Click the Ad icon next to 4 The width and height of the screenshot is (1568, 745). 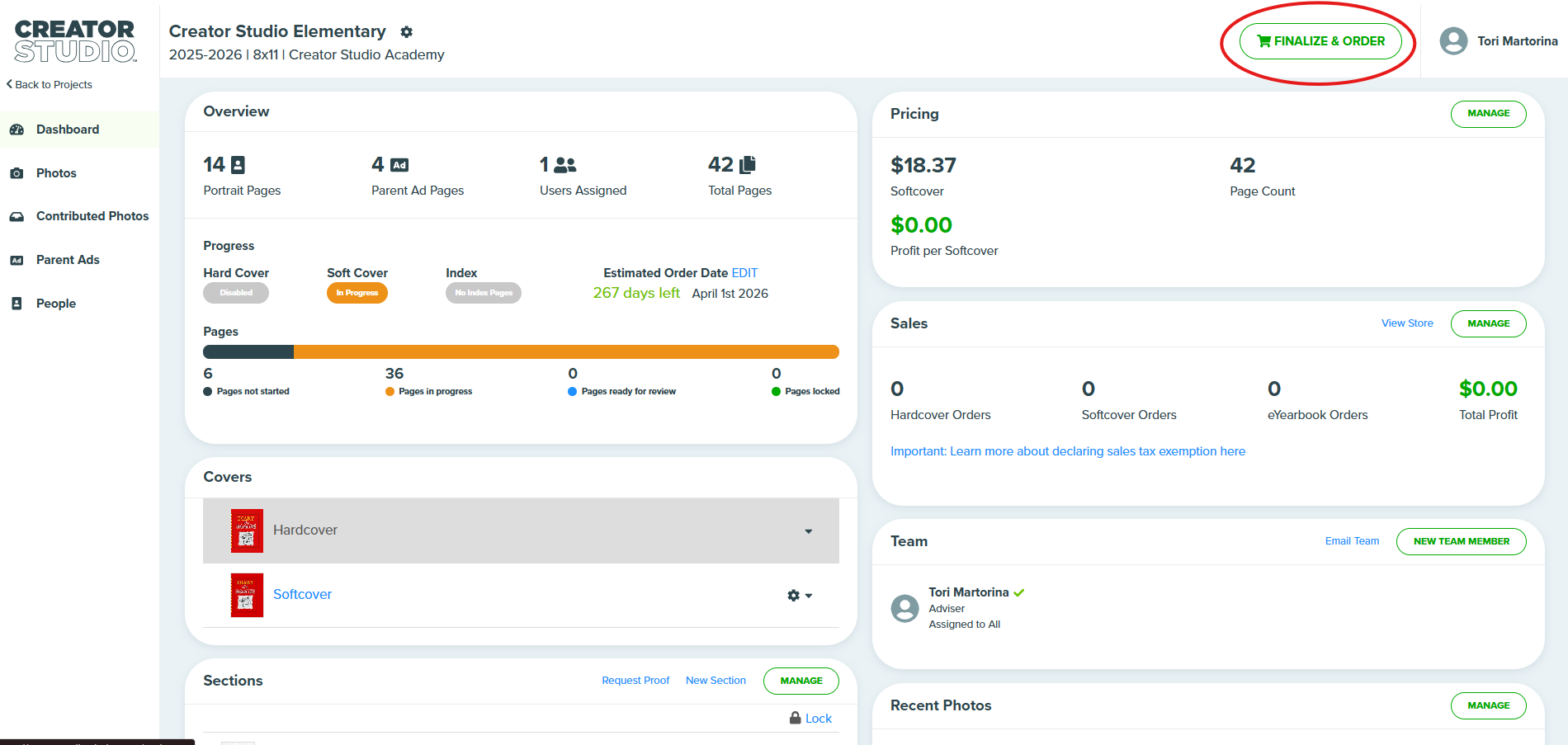(x=399, y=165)
